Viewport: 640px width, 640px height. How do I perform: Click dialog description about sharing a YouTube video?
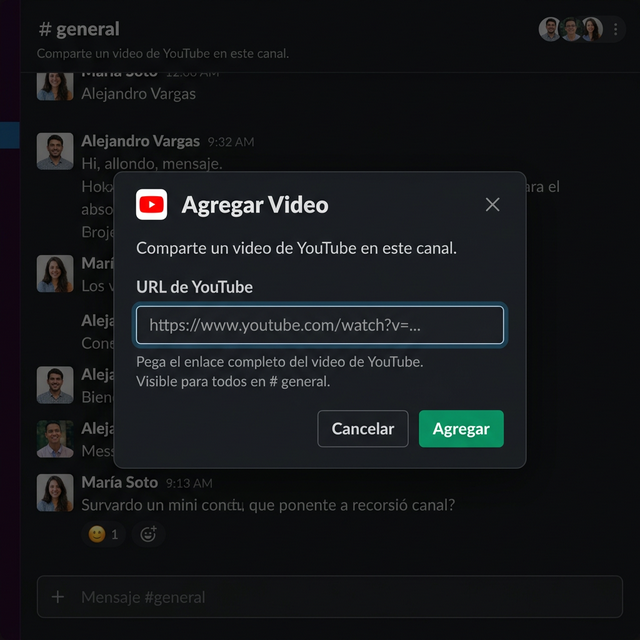(296, 248)
